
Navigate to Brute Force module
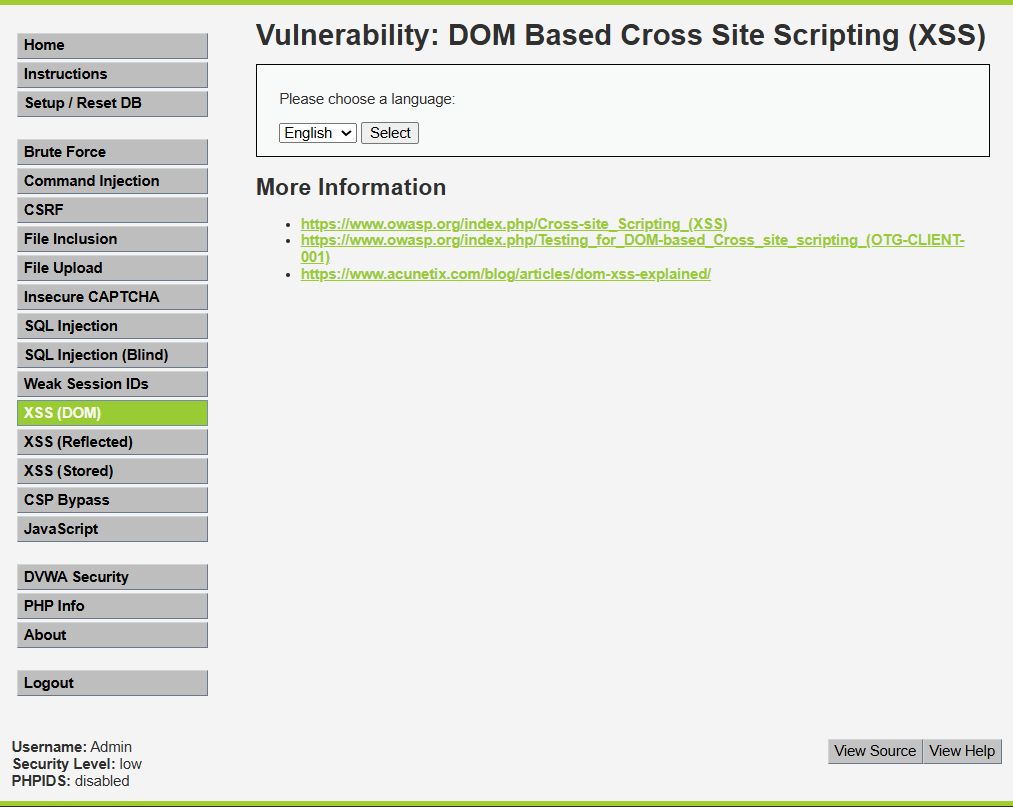point(112,152)
